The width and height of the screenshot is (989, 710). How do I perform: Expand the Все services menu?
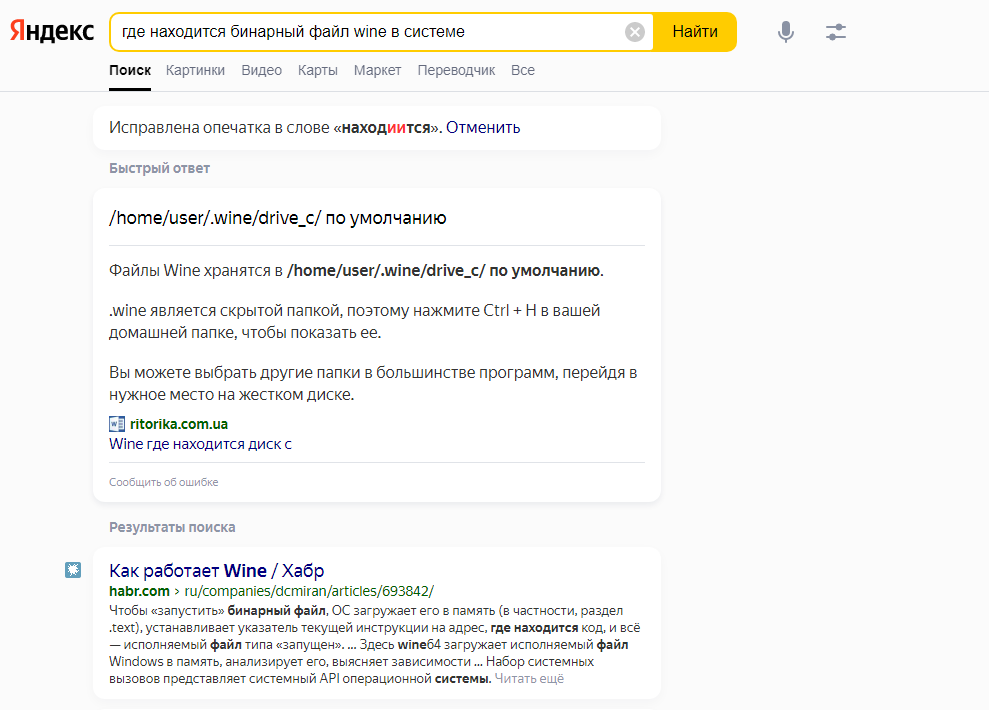[523, 70]
